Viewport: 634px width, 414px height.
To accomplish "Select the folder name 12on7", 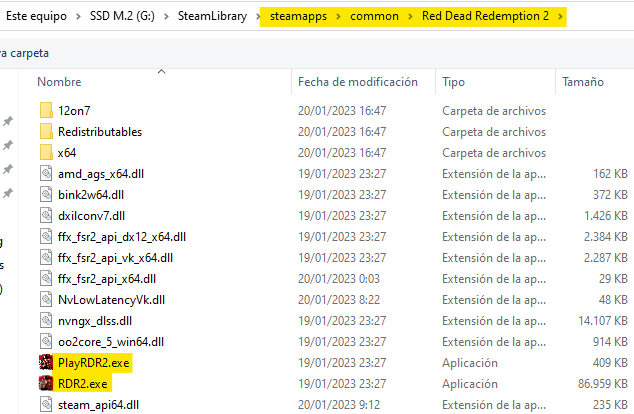I will (x=74, y=110).
